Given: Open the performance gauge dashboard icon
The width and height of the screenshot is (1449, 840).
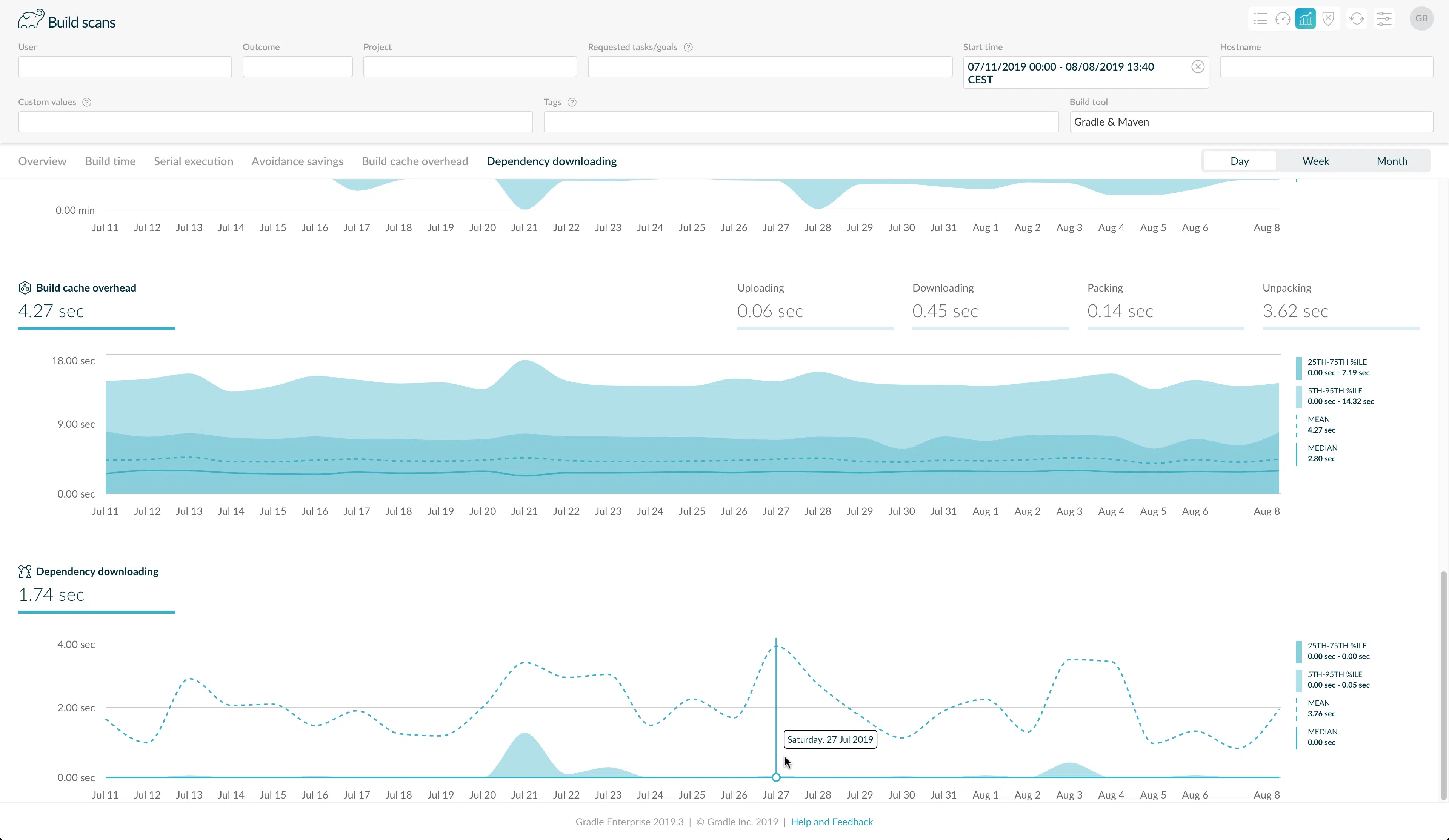Looking at the screenshot, I should pos(1283,19).
